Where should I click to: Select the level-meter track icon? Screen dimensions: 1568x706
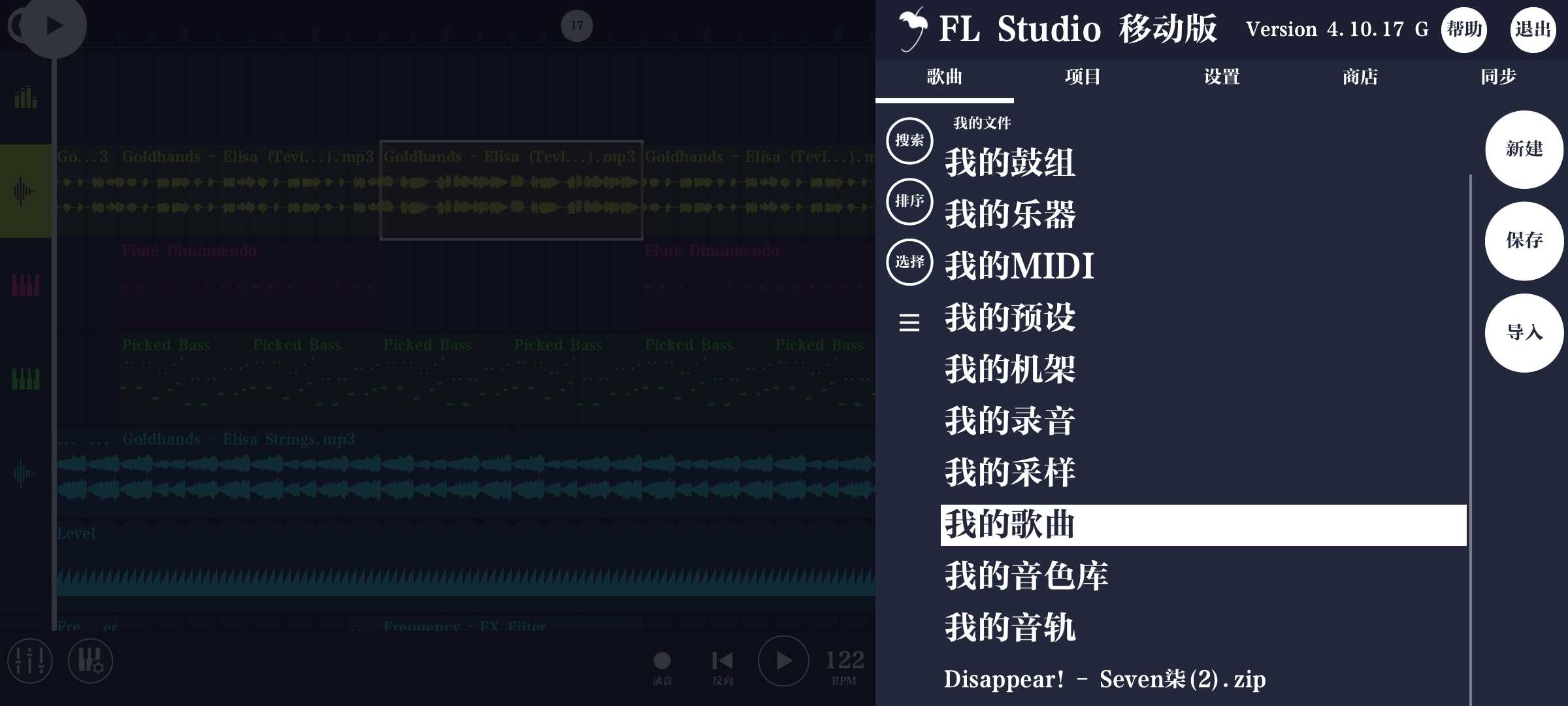[x=25, y=97]
